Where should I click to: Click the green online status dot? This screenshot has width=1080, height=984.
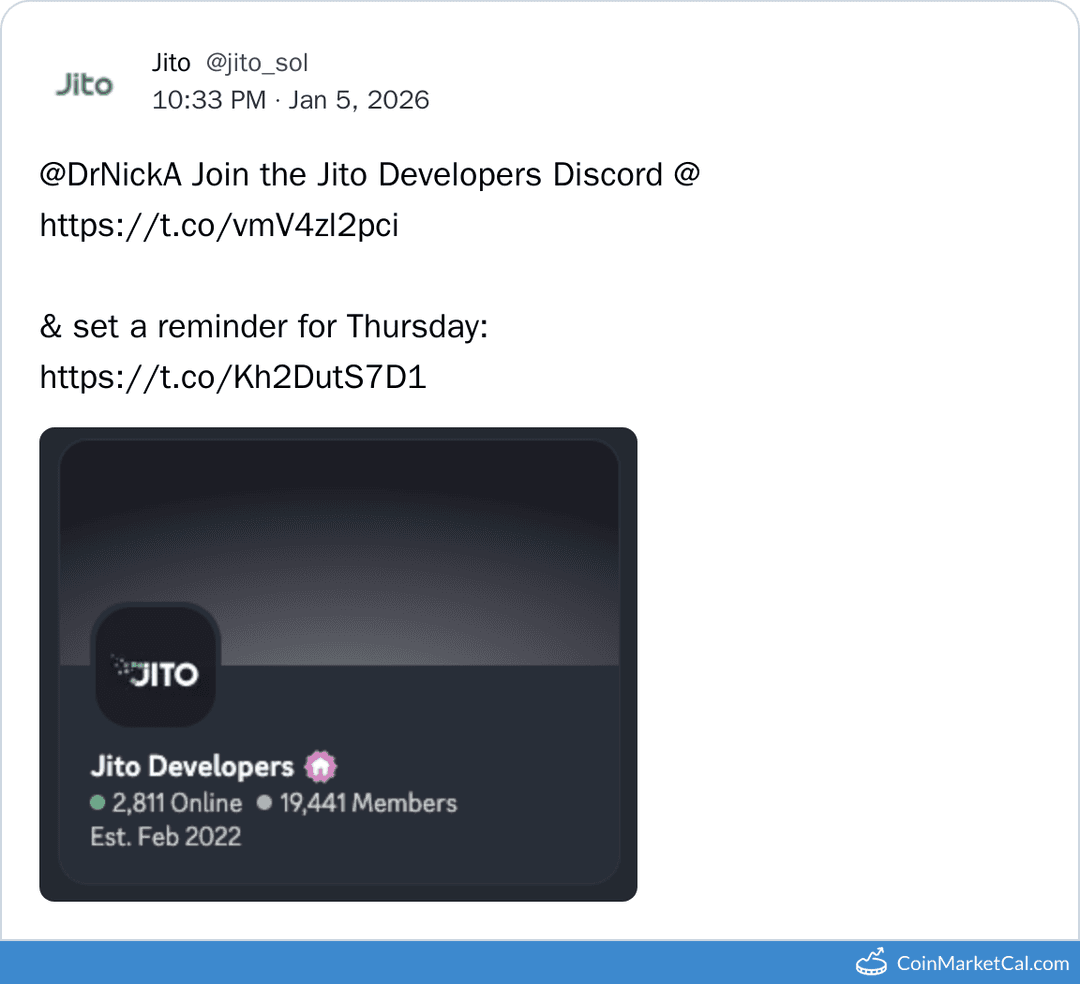97,803
